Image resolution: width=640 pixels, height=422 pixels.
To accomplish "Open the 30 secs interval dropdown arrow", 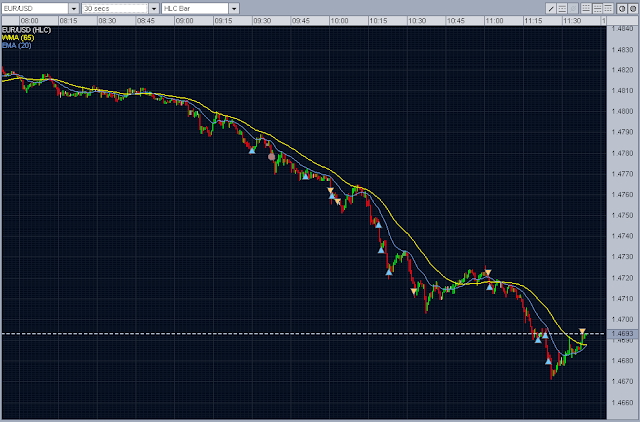I will click(154, 8).
